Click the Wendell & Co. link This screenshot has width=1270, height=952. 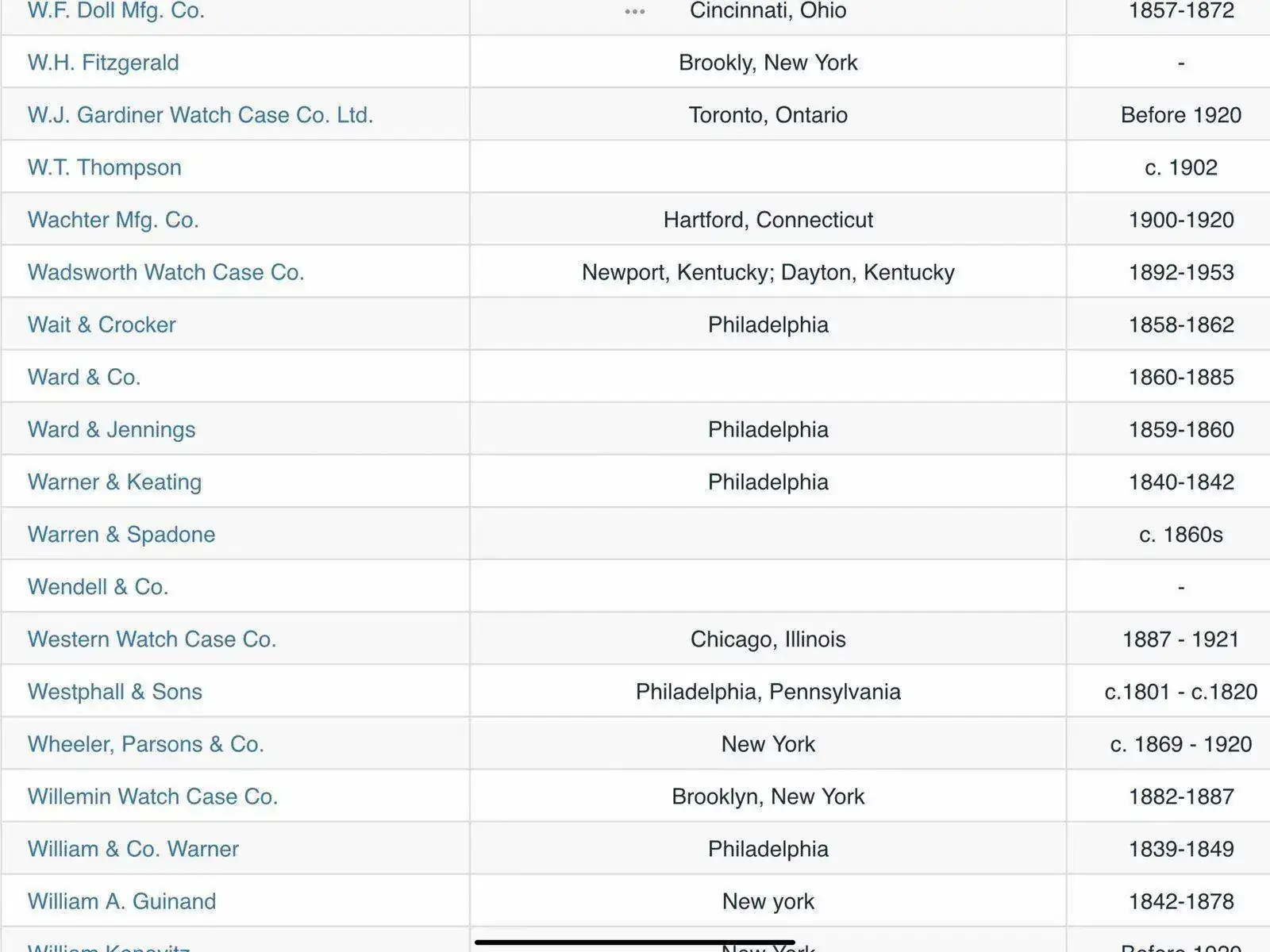(x=98, y=586)
